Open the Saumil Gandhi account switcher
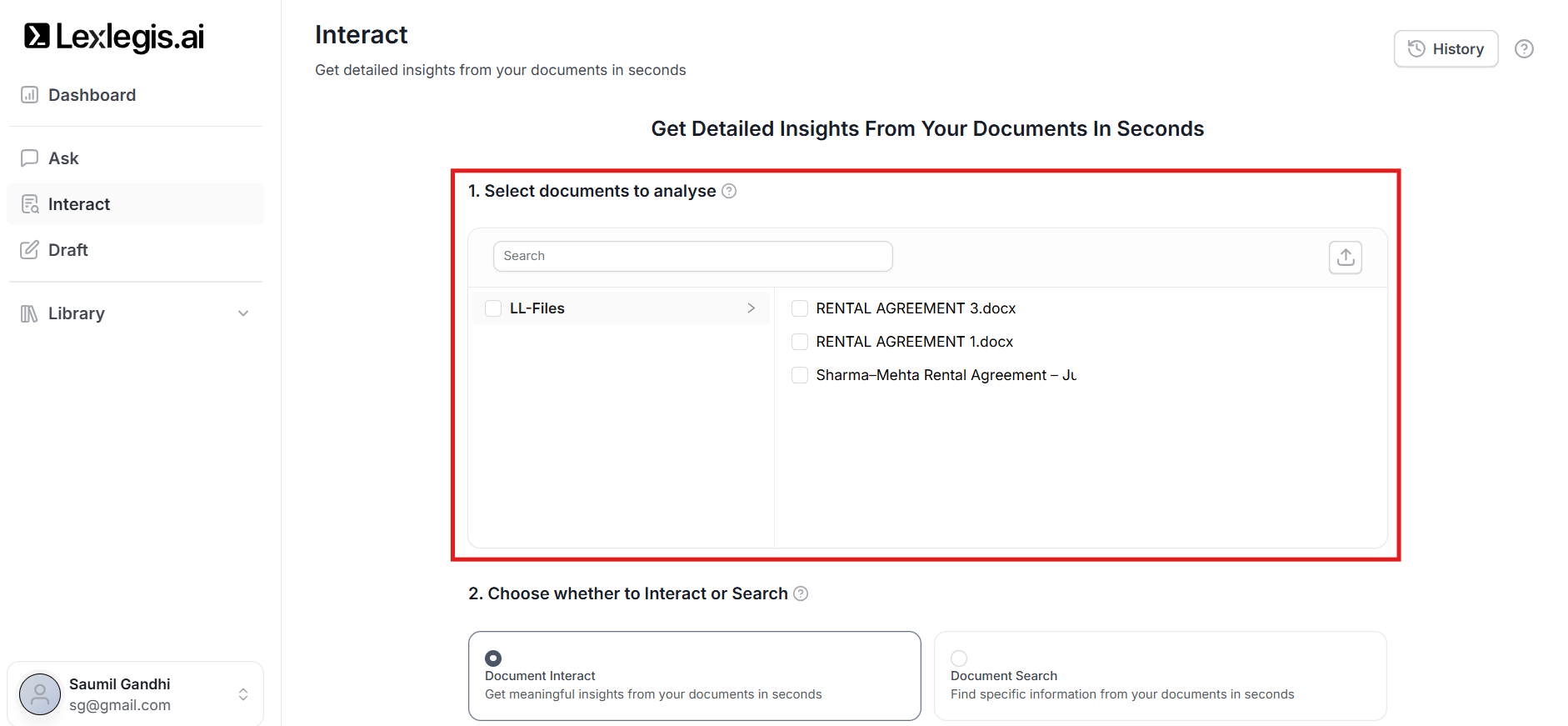The height and width of the screenshot is (726, 1568). pyautogui.click(x=243, y=694)
